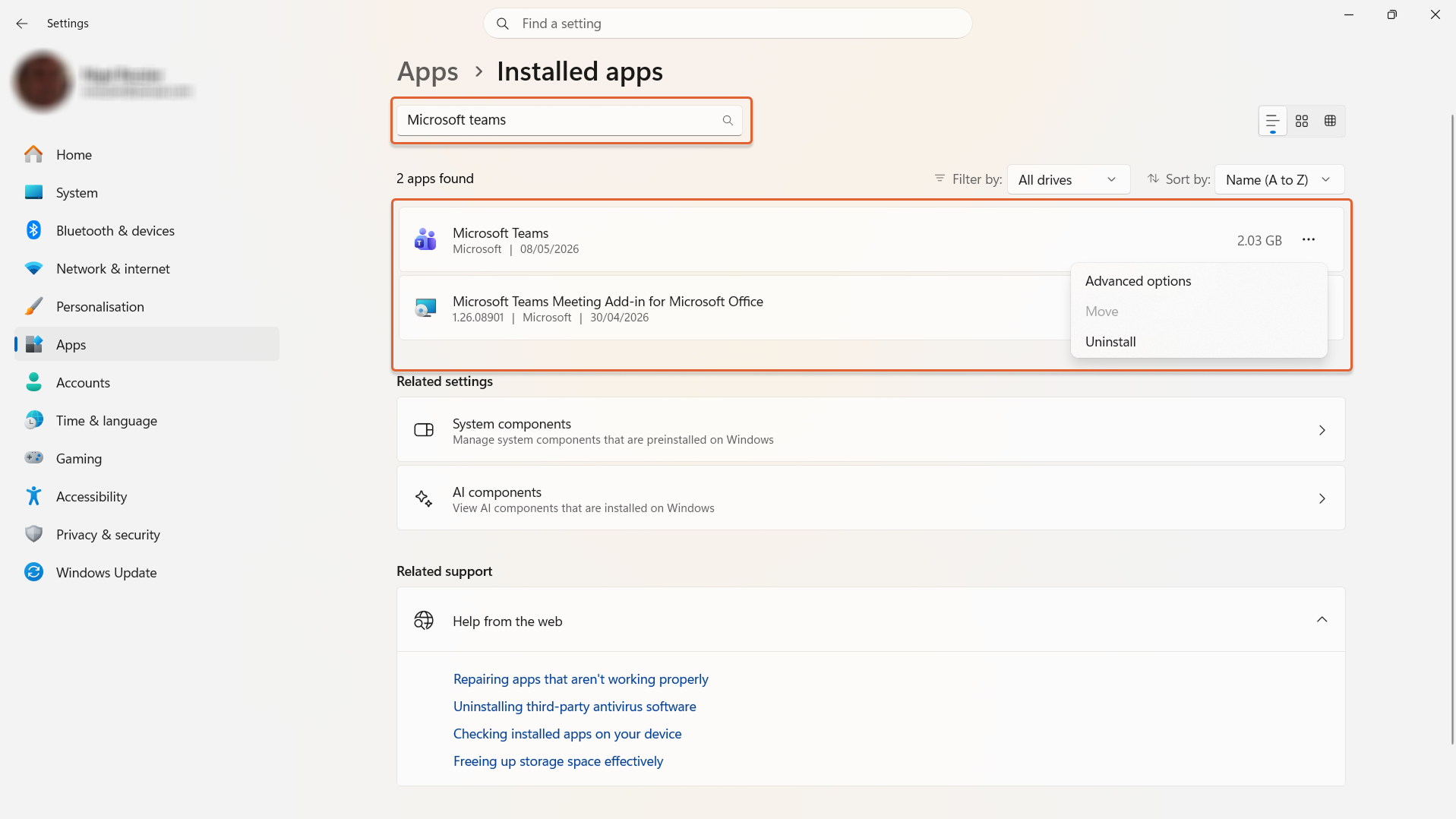Open Repairing apps that aren't working properly
The image size is (1456, 819).
tap(580, 679)
